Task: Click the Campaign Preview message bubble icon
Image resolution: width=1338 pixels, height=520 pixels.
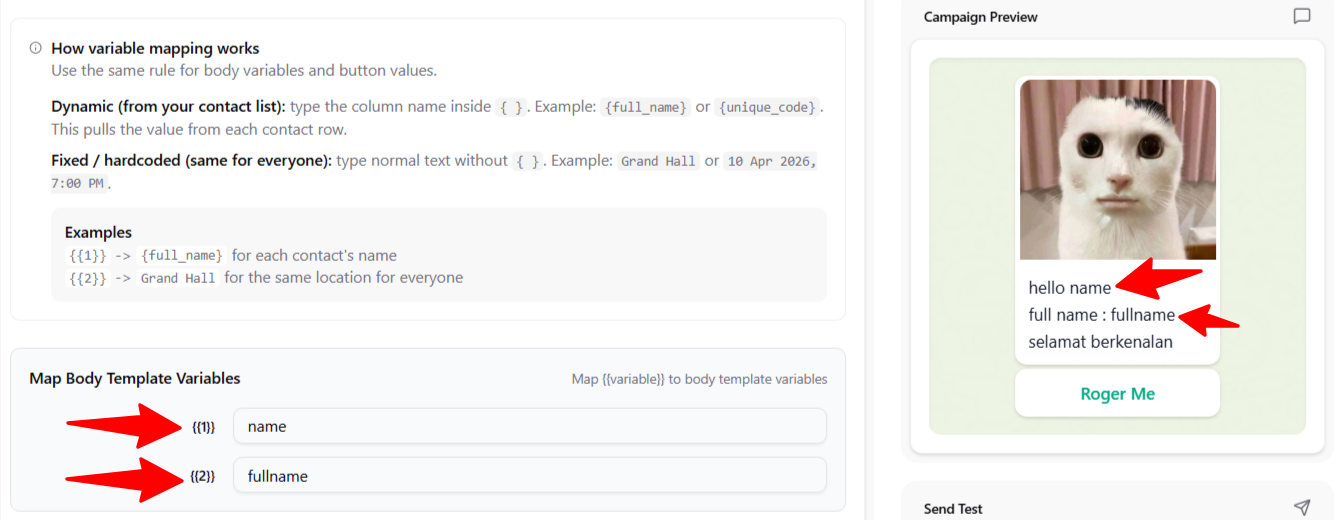Action: [1301, 17]
